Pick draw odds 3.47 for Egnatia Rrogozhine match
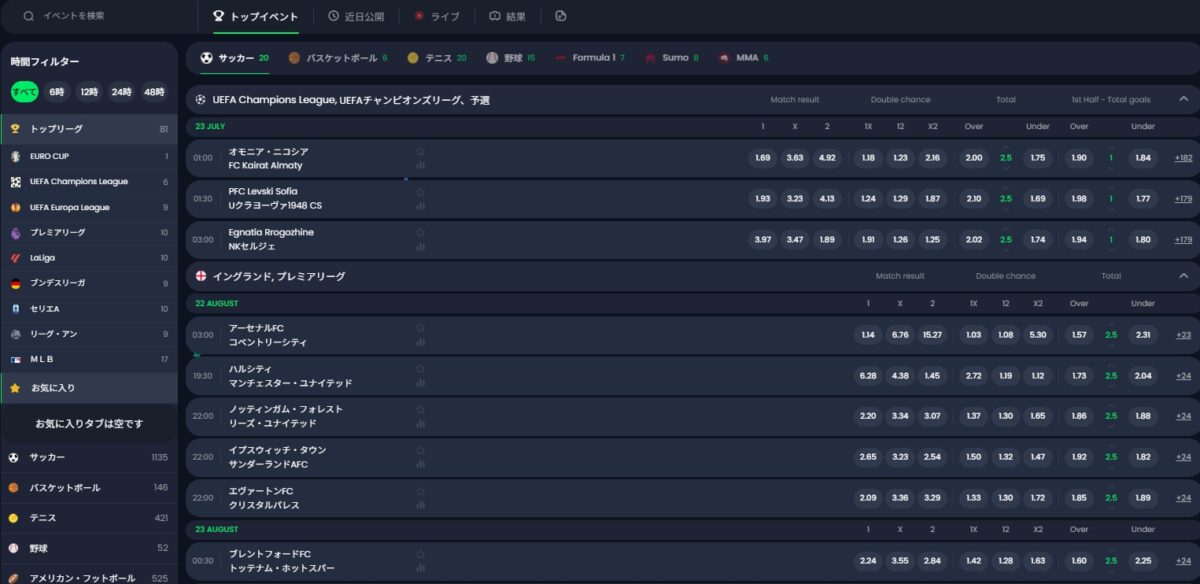The height and width of the screenshot is (584, 1200). (x=795, y=239)
